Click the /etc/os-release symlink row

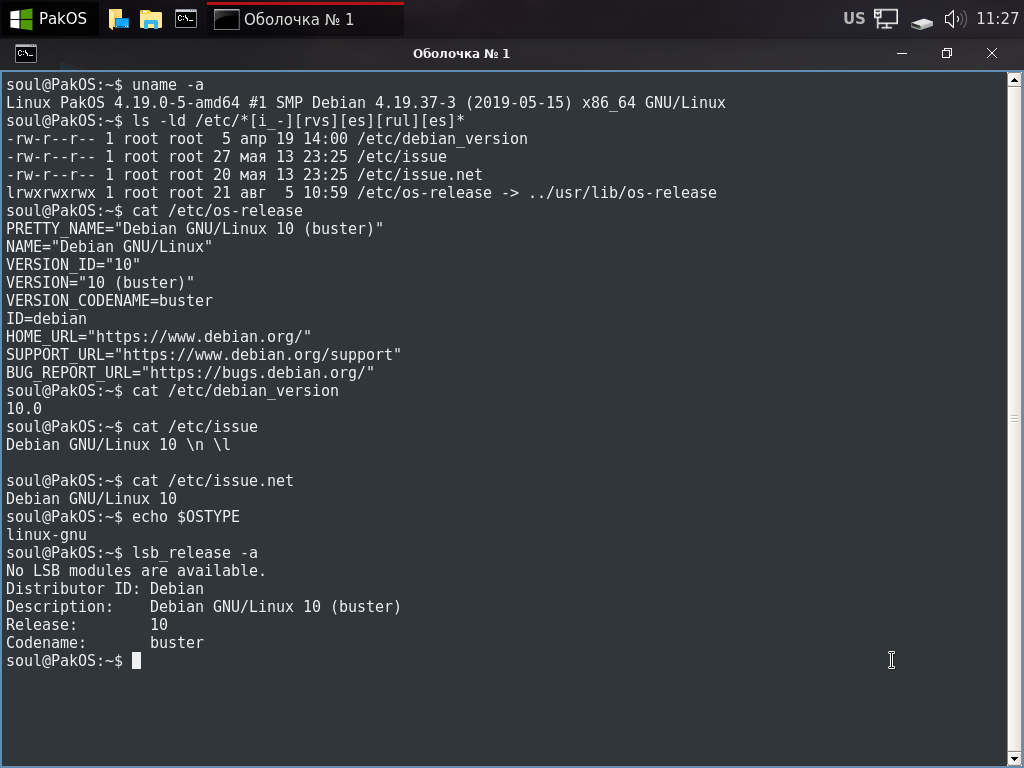361,193
